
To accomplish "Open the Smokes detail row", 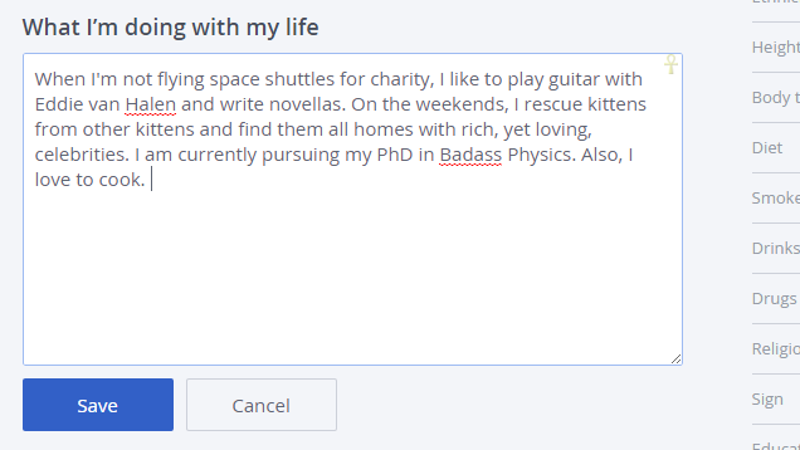I will pyautogui.click(x=776, y=198).
